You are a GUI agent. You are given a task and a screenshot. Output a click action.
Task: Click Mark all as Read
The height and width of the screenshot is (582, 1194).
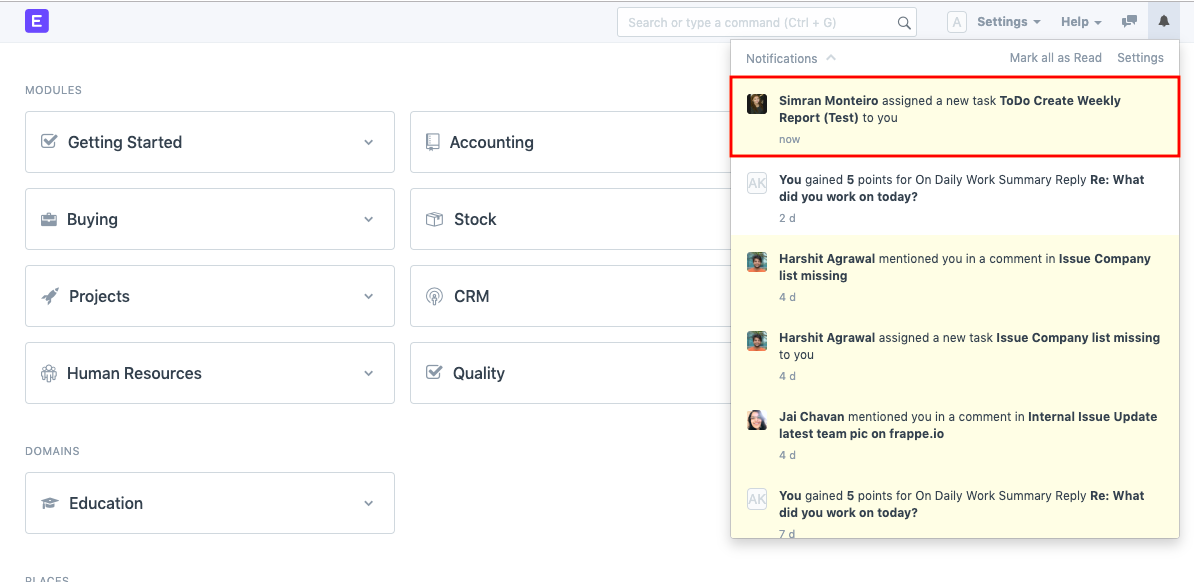(x=1055, y=58)
